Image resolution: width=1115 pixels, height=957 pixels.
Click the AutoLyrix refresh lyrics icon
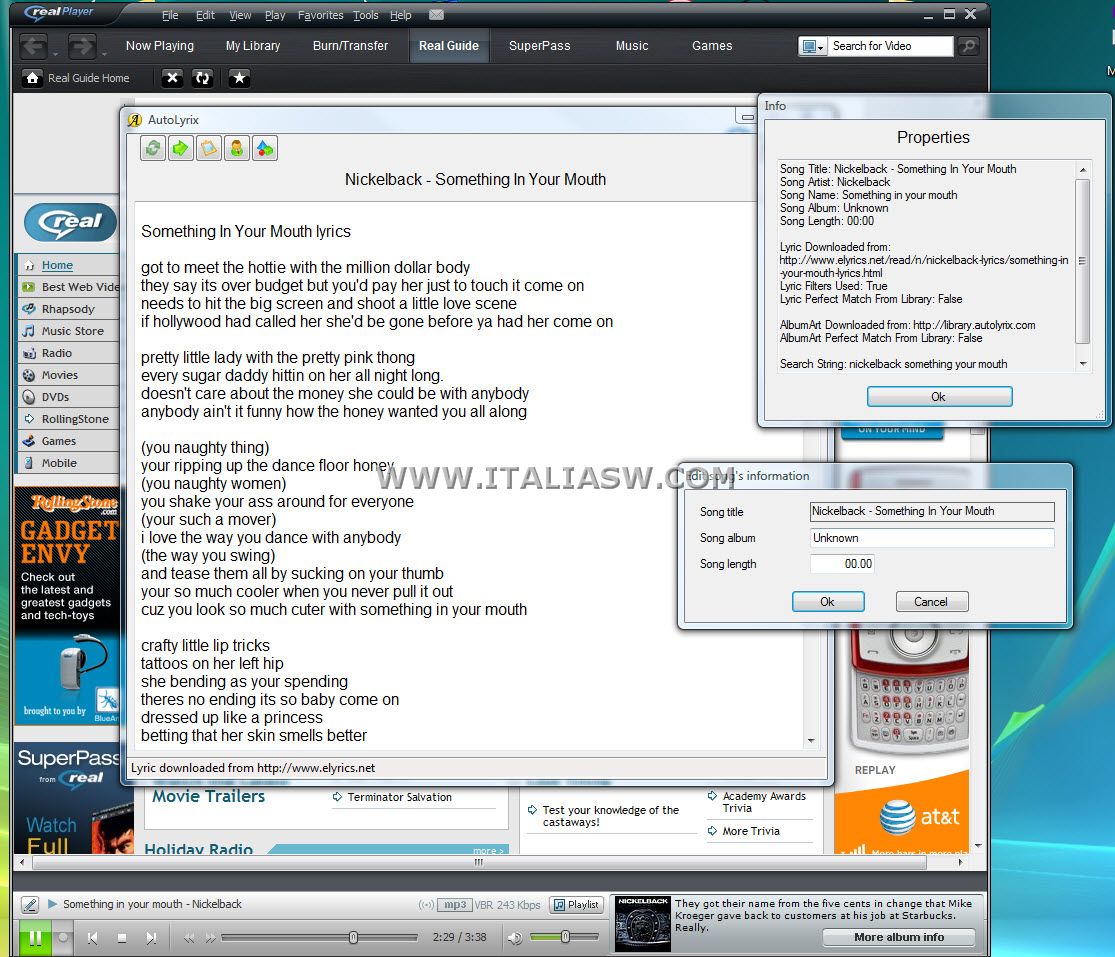(153, 149)
